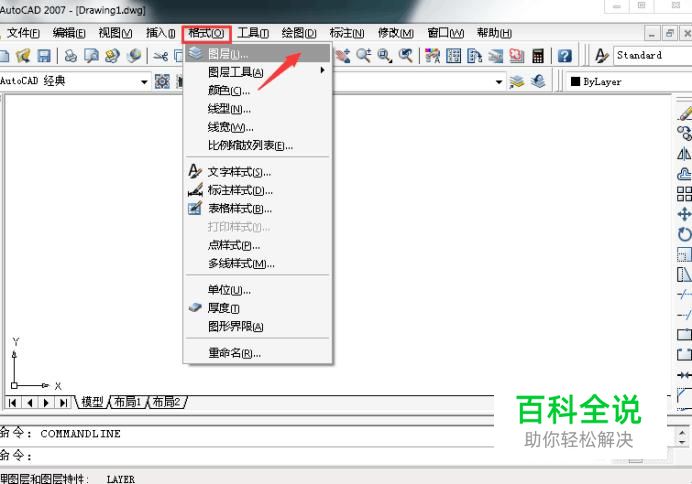
Task: Open the QuickCalc calculator icon
Action: pos(538,56)
